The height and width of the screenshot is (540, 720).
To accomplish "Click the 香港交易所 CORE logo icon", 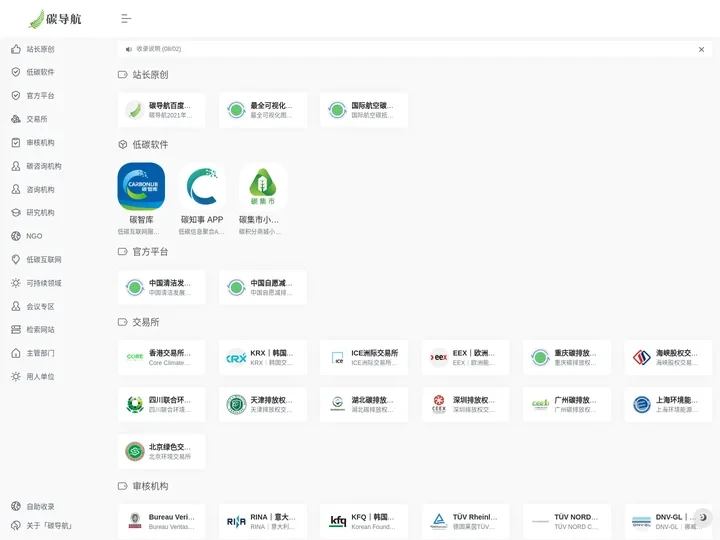I will 135,357.
